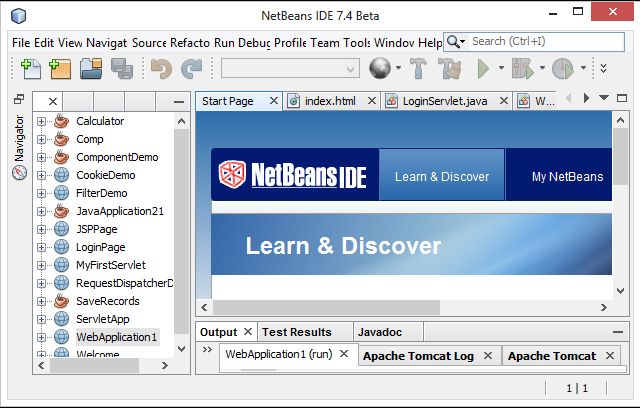Open the project configuration combo box

(x=290, y=69)
